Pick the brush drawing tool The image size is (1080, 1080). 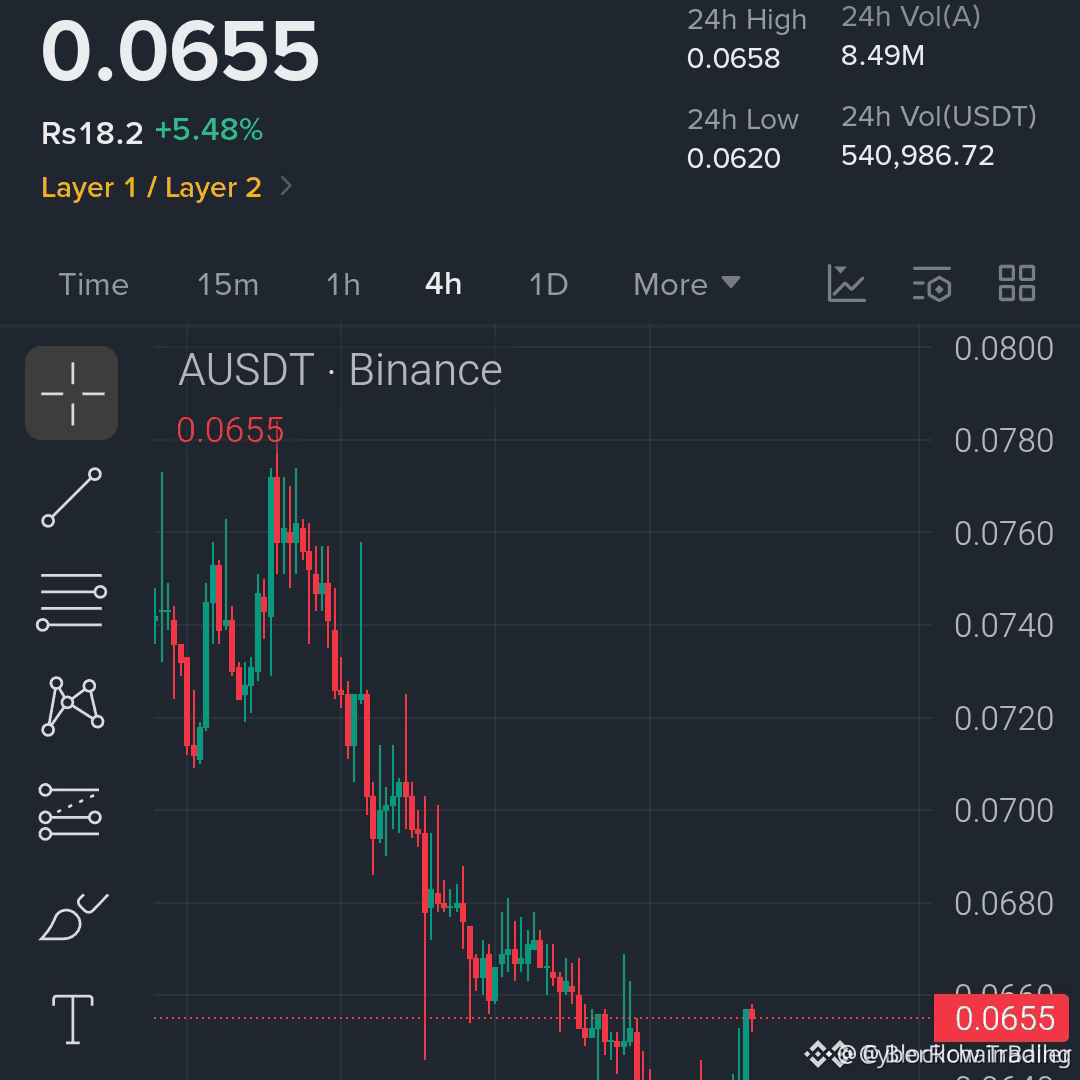click(74, 917)
